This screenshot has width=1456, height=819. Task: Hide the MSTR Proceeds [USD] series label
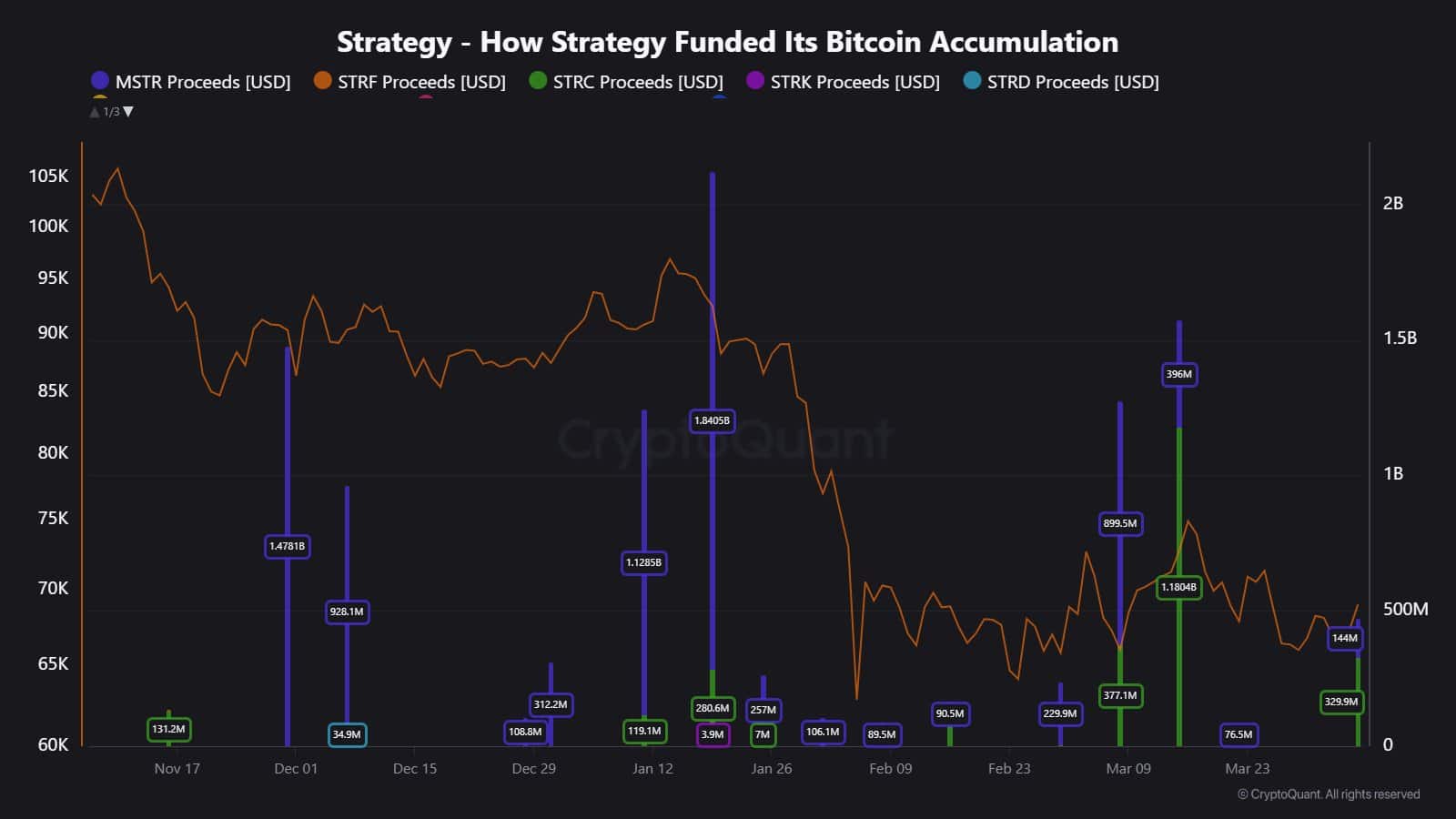203,82
